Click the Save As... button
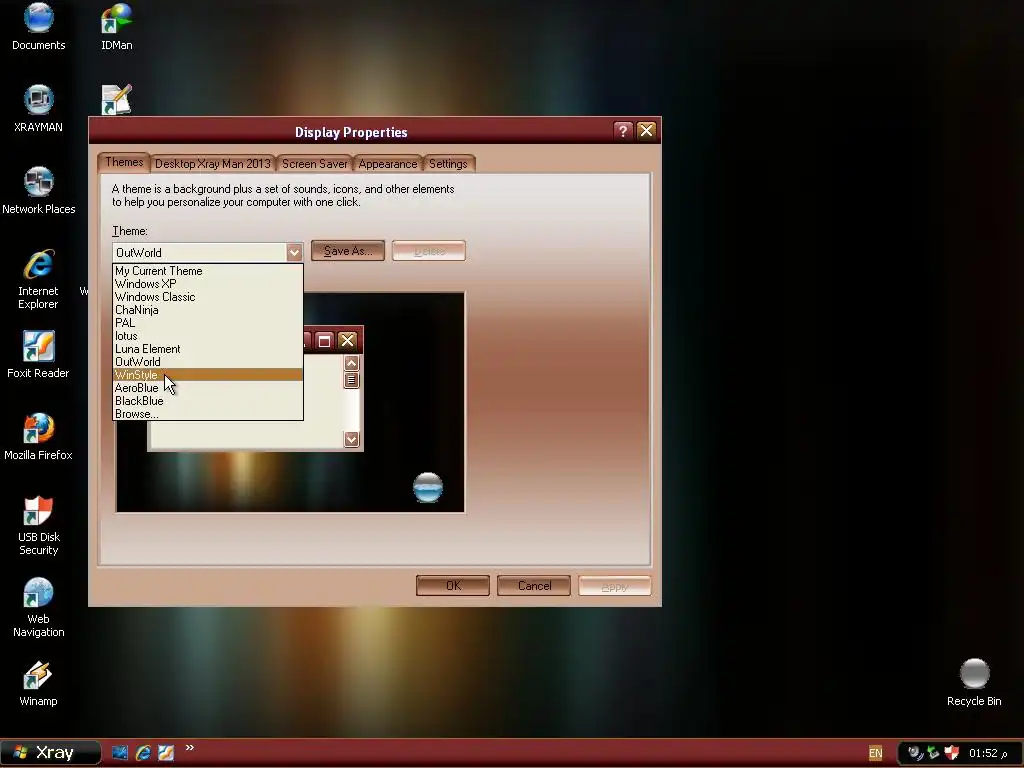This screenshot has height=768, width=1024. click(x=348, y=251)
